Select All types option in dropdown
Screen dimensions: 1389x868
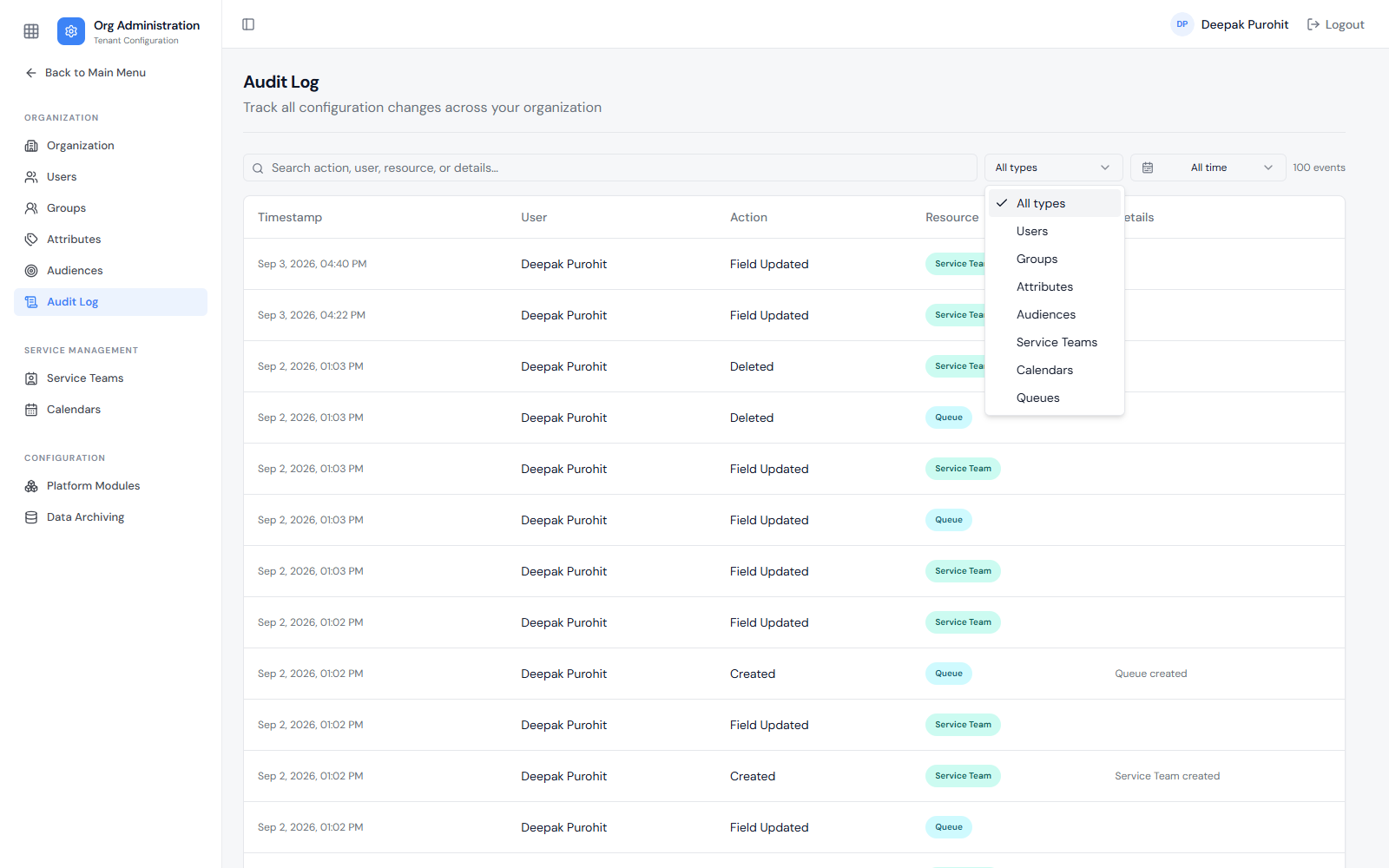[x=1055, y=203]
